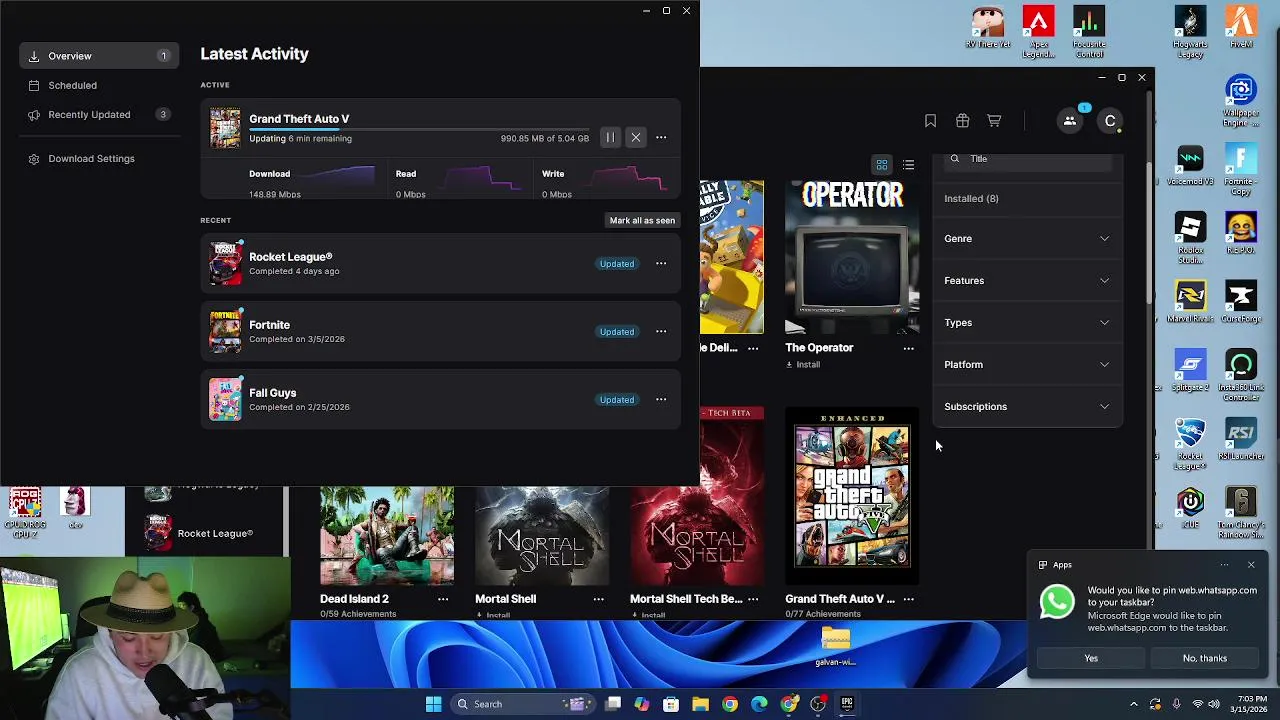This screenshot has width=1280, height=720.
Task: Click Updated badge for Fall Guys
Action: [x=617, y=400]
